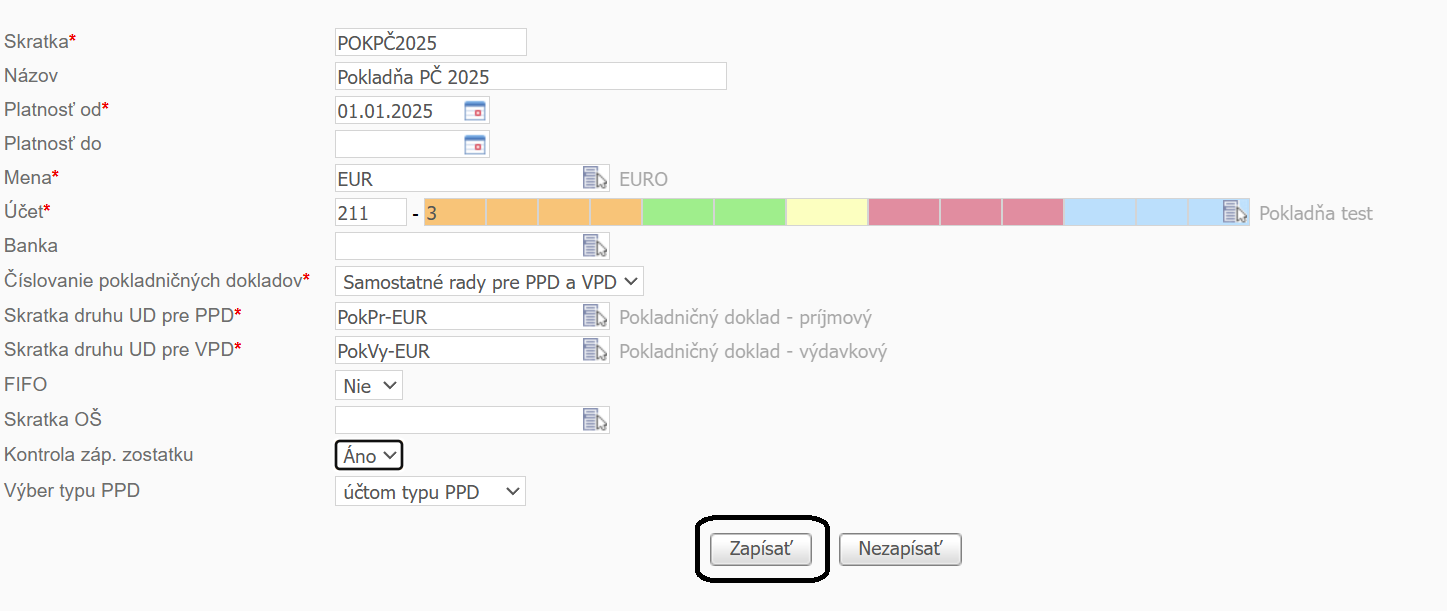Image resolution: width=1447 pixels, height=611 pixels.
Task: Click the Zapísať button
Action: [761, 548]
